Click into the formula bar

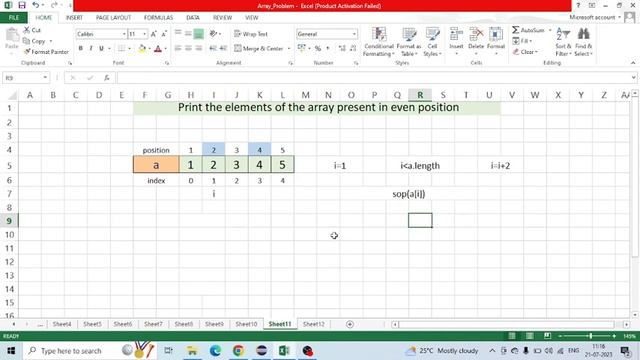pyautogui.click(x=373, y=78)
